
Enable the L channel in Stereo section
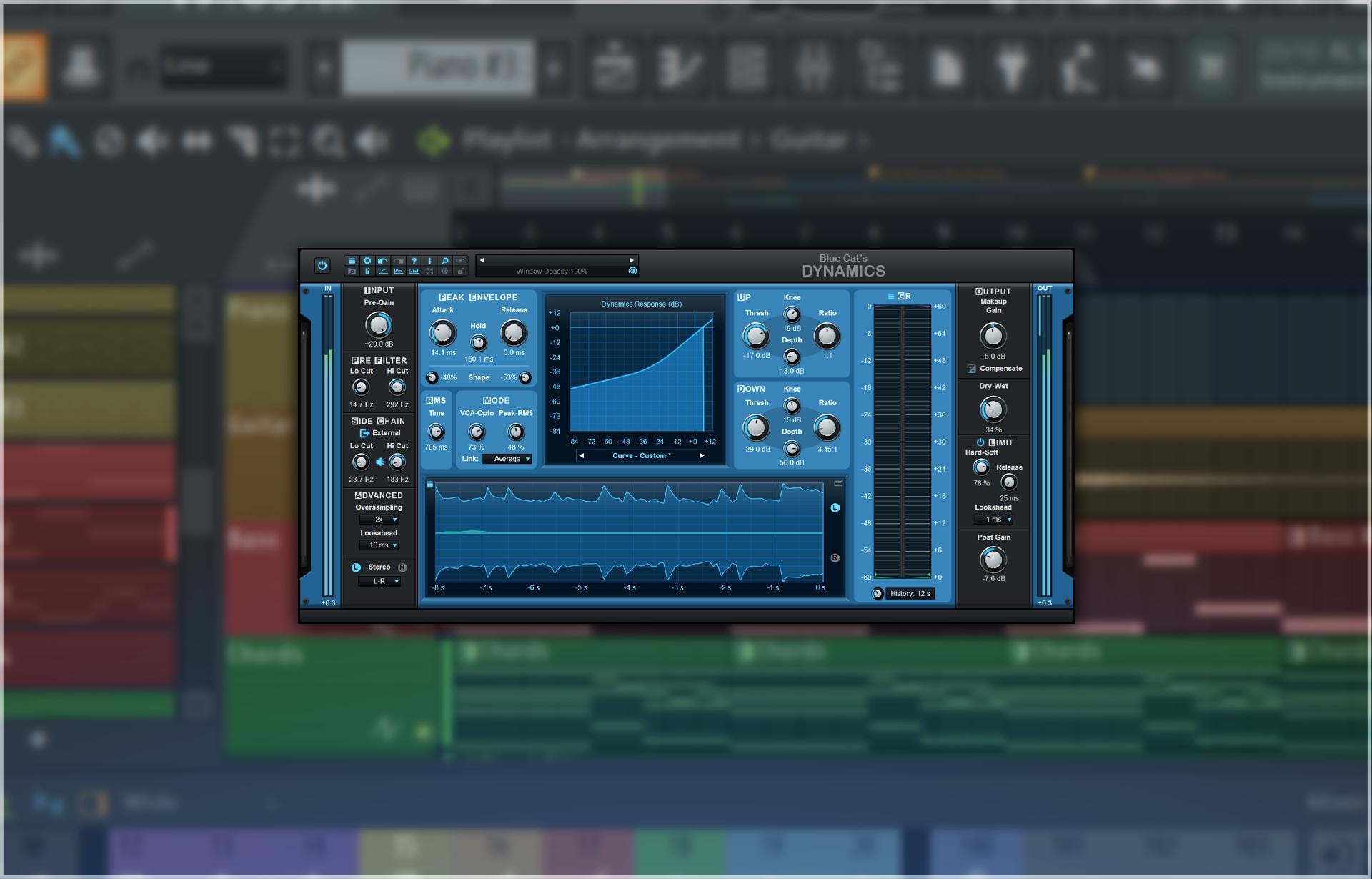coord(356,567)
